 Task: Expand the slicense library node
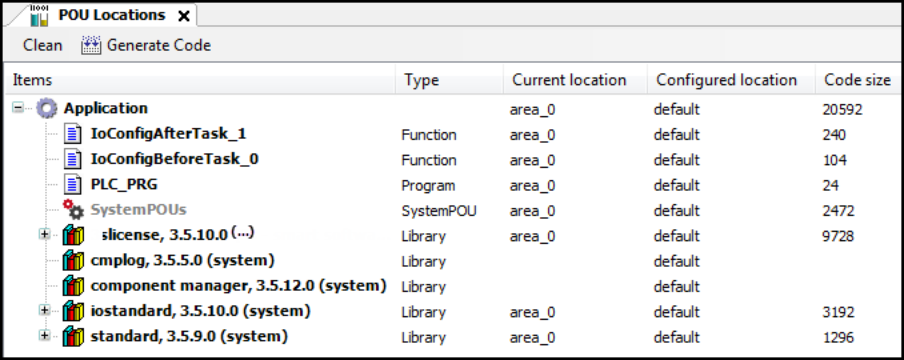[x=44, y=234]
